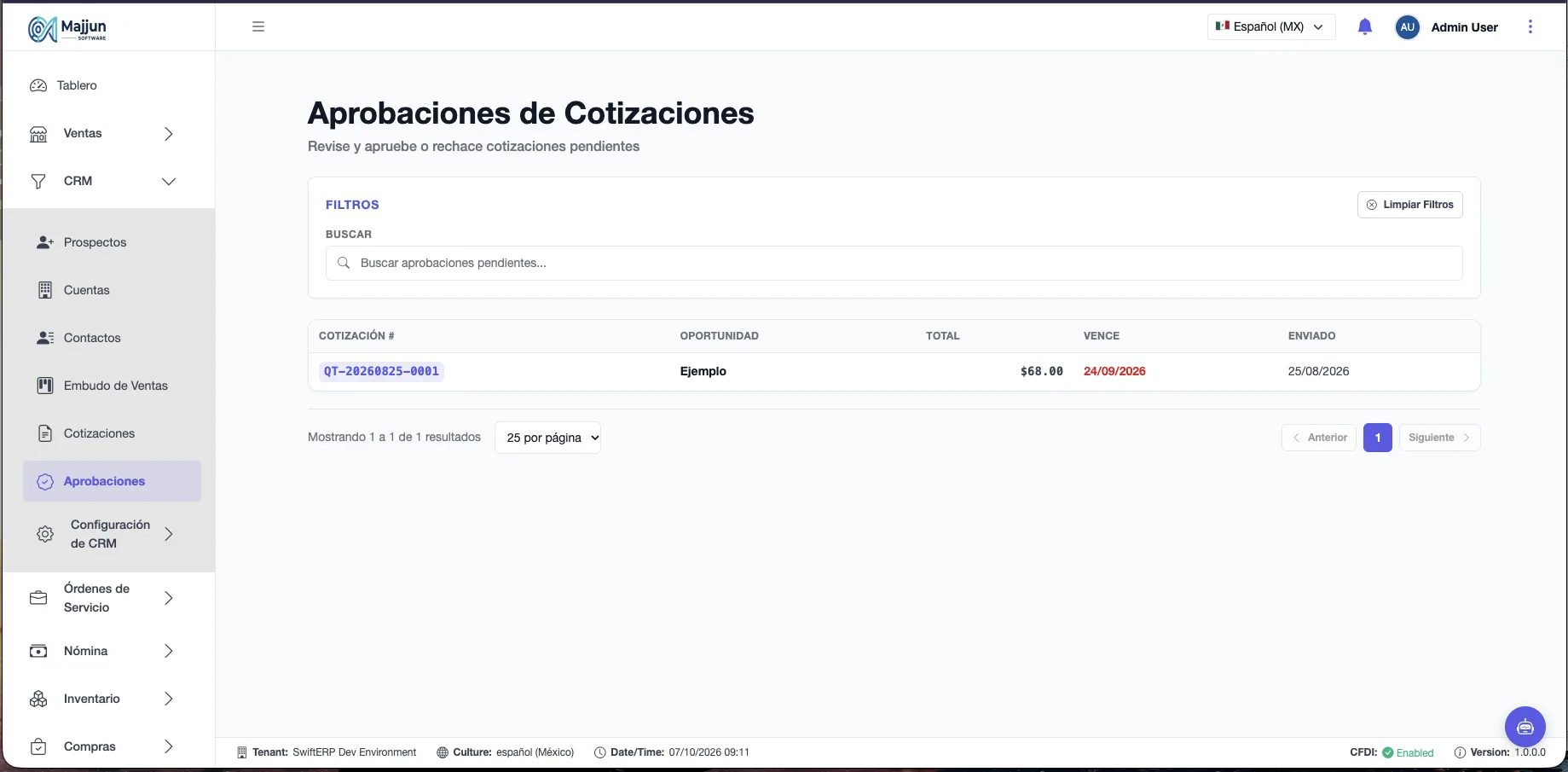
Task: Click the Ejemplo opportunity cell
Action: pyautogui.click(x=703, y=371)
